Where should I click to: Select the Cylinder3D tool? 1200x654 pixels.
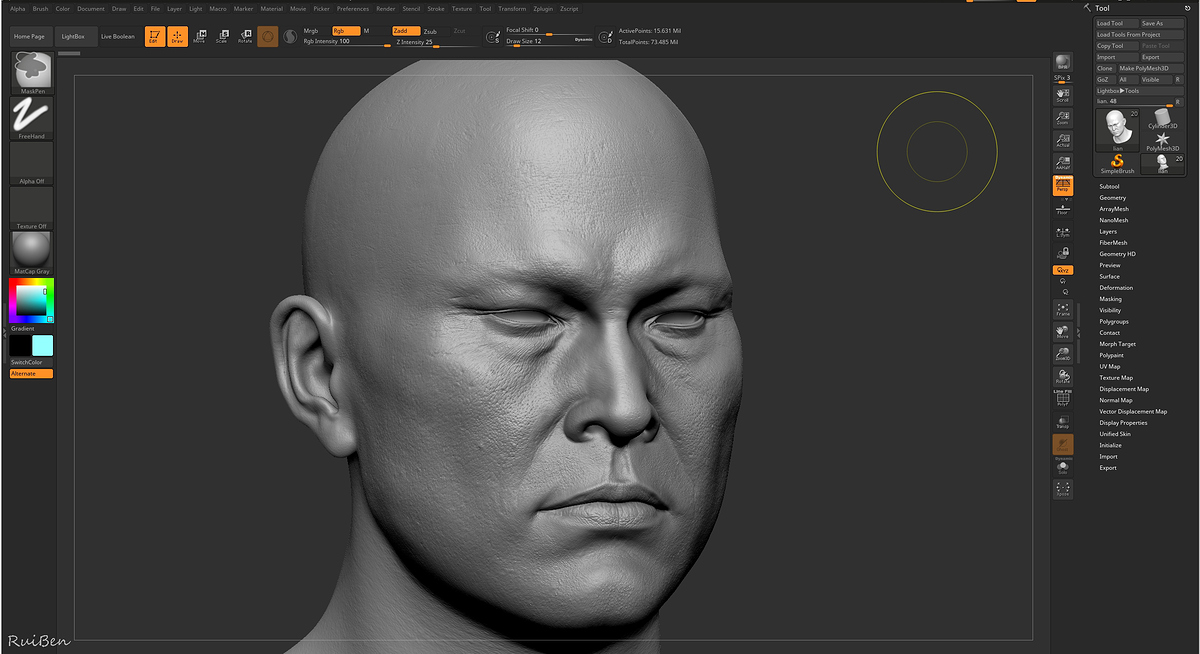click(1163, 120)
